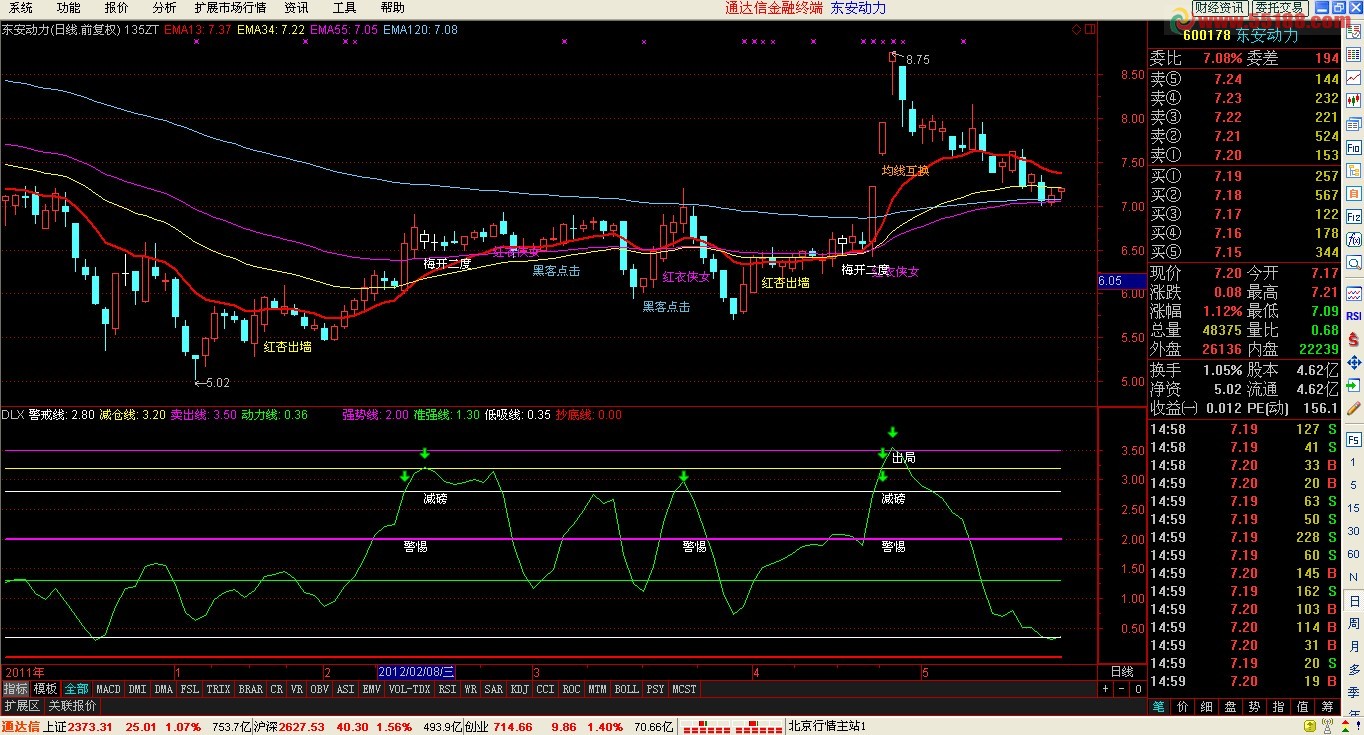1364x735 pixels.
Task: Select the weekly (周) period button
Action: 1353,623
